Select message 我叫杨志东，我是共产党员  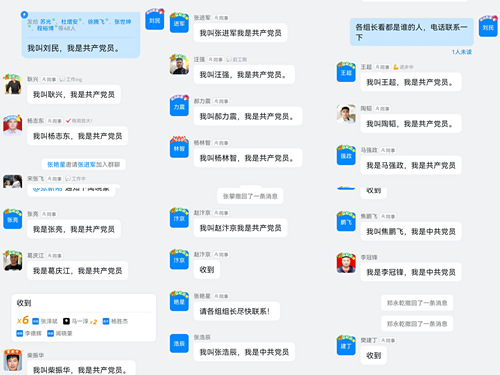click(x=77, y=136)
